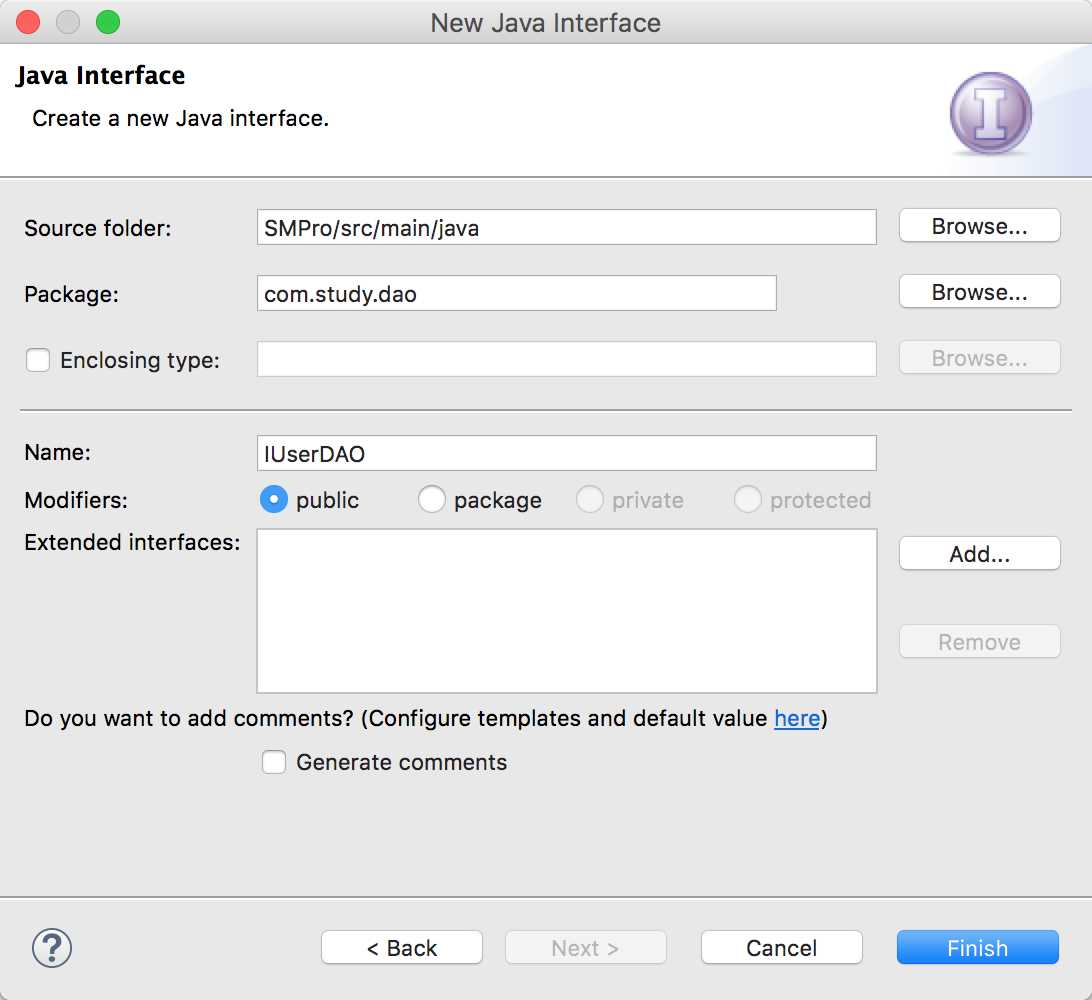
Task: Click the Name field containing IUserDAO
Action: pos(566,453)
